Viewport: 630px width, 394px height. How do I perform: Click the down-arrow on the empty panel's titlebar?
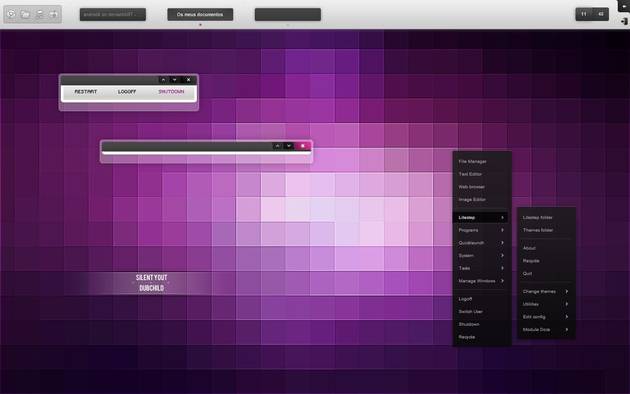click(x=288, y=146)
